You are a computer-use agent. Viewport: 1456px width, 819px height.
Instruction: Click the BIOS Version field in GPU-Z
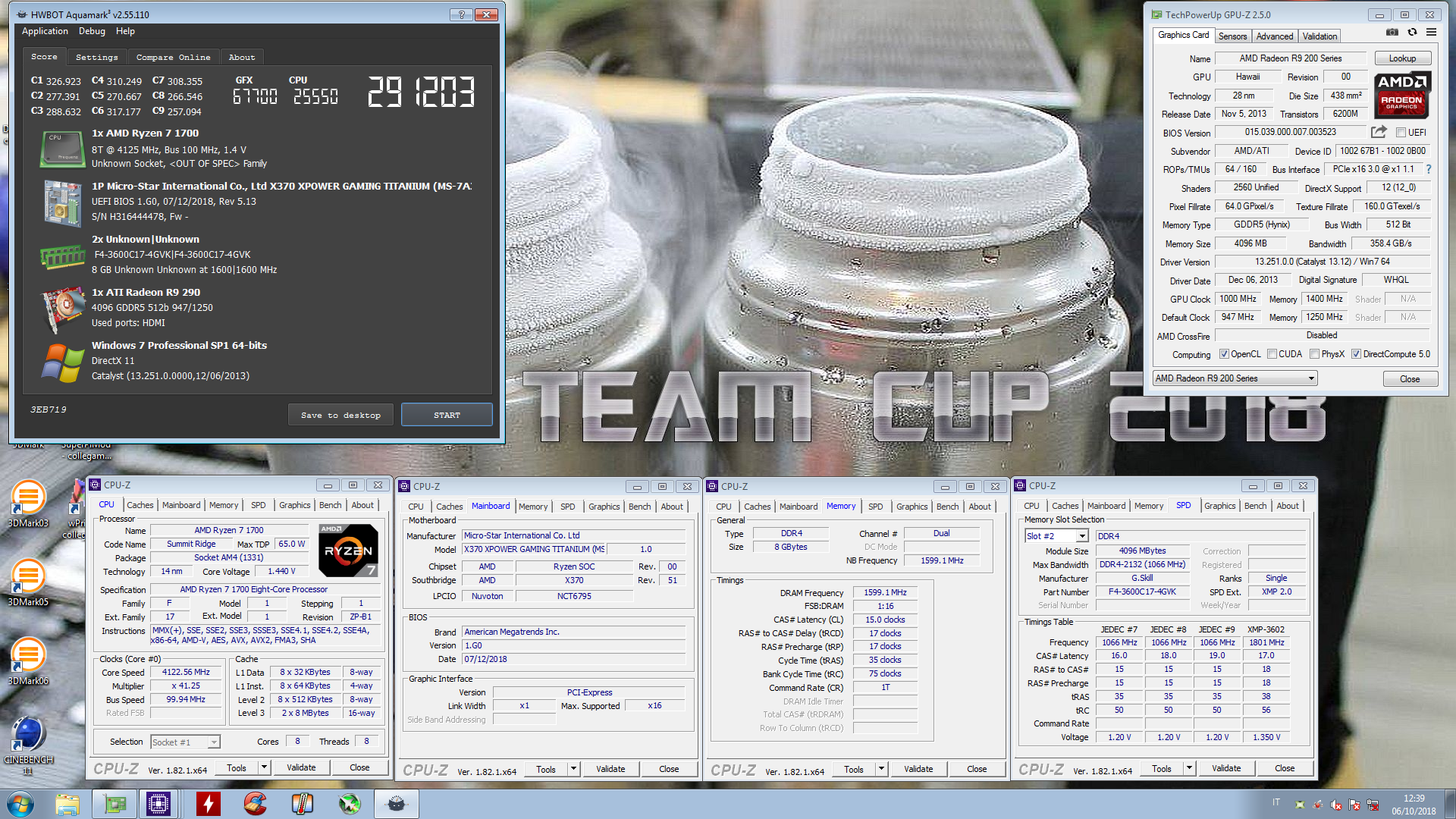pyautogui.click(x=1290, y=132)
